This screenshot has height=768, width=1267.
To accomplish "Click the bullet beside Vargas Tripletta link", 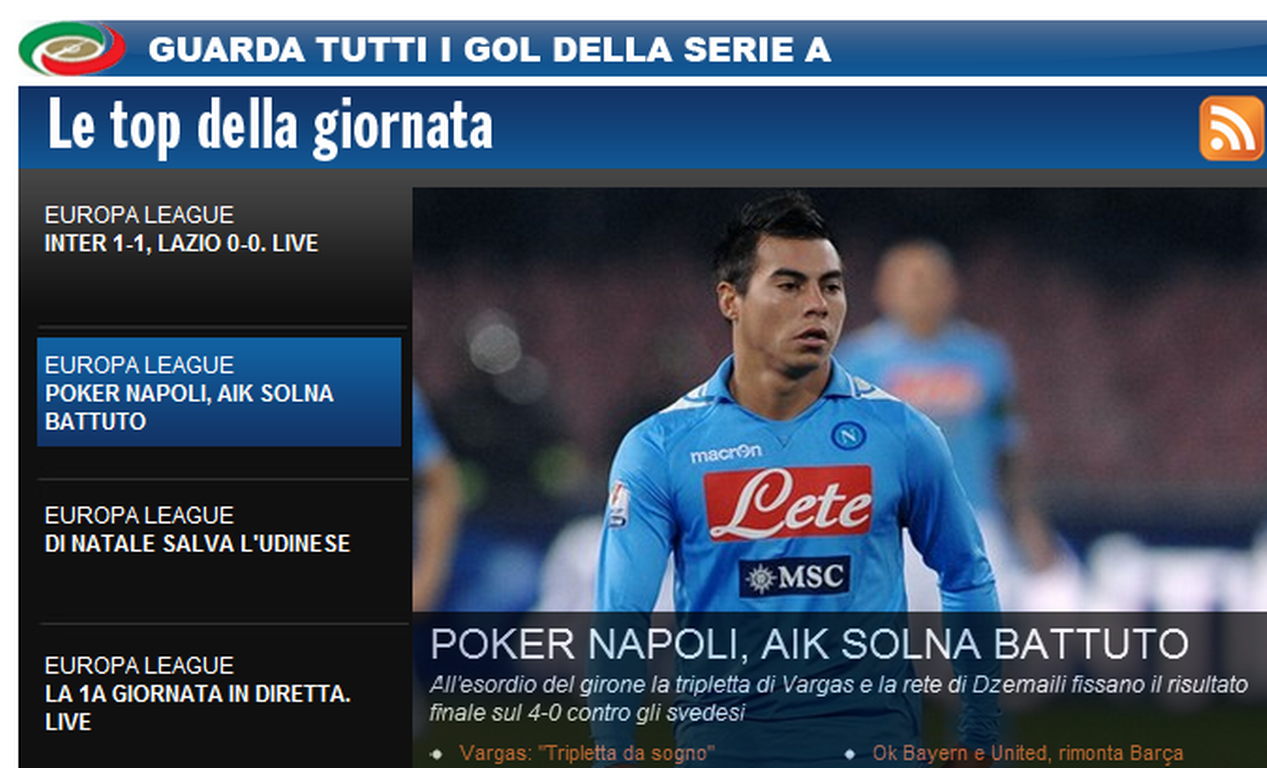I will [436, 754].
